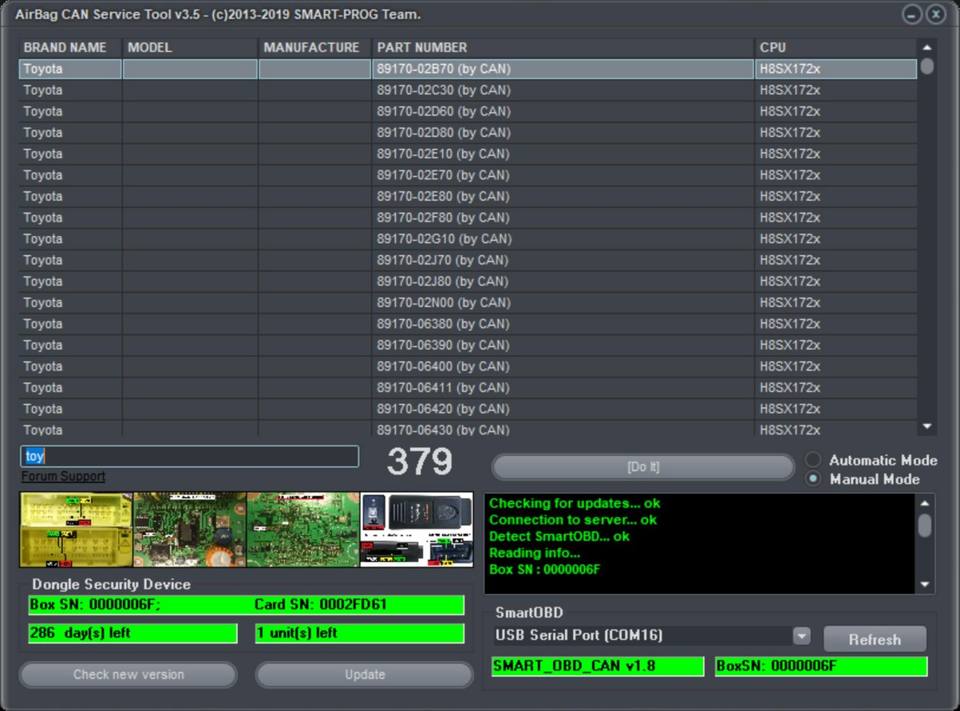Click the search field containing 'toy'
Viewport: 960px width, 711px height.
pyautogui.click(x=190, y=456)
